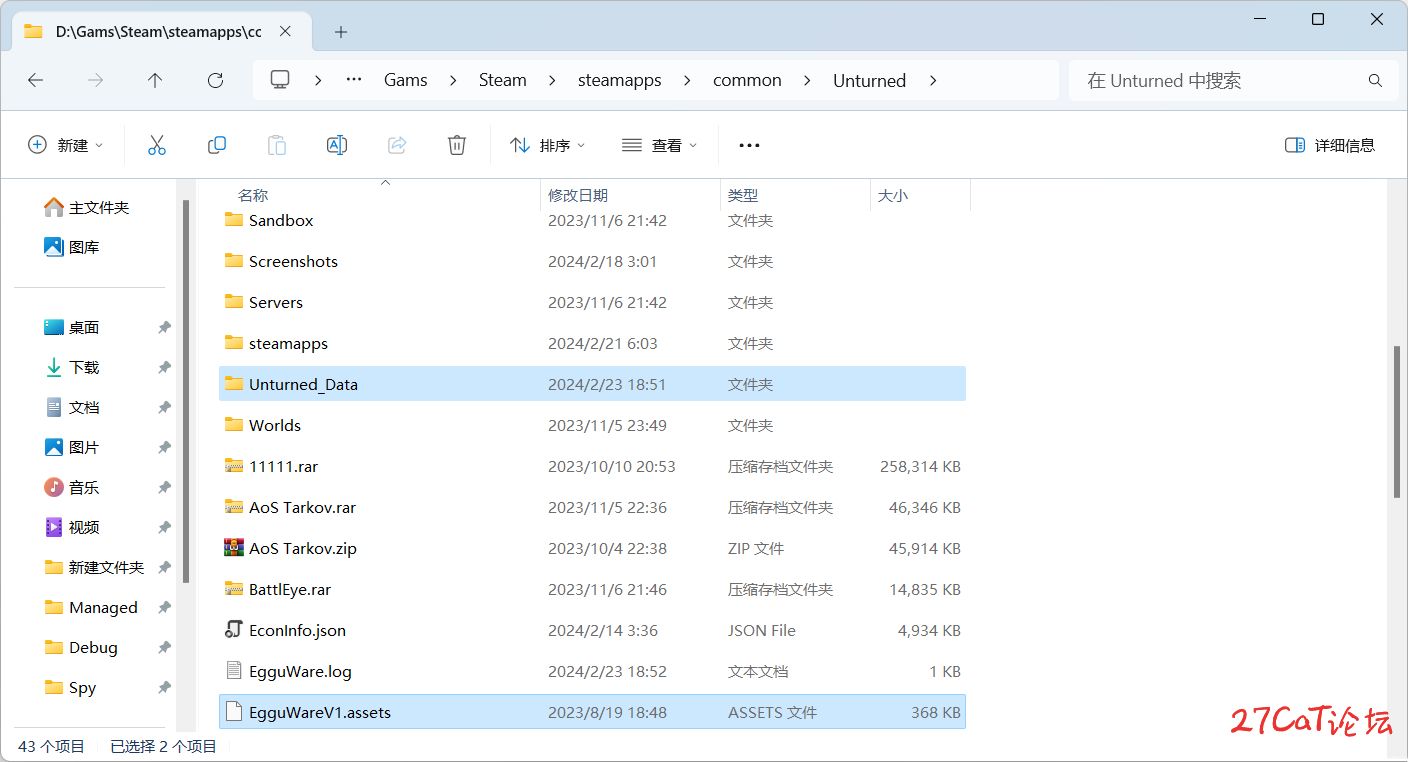Screen dimensions: 1408x762
Task: Click the Rename icon in toolbar
Action: click(x=337, y=145)
